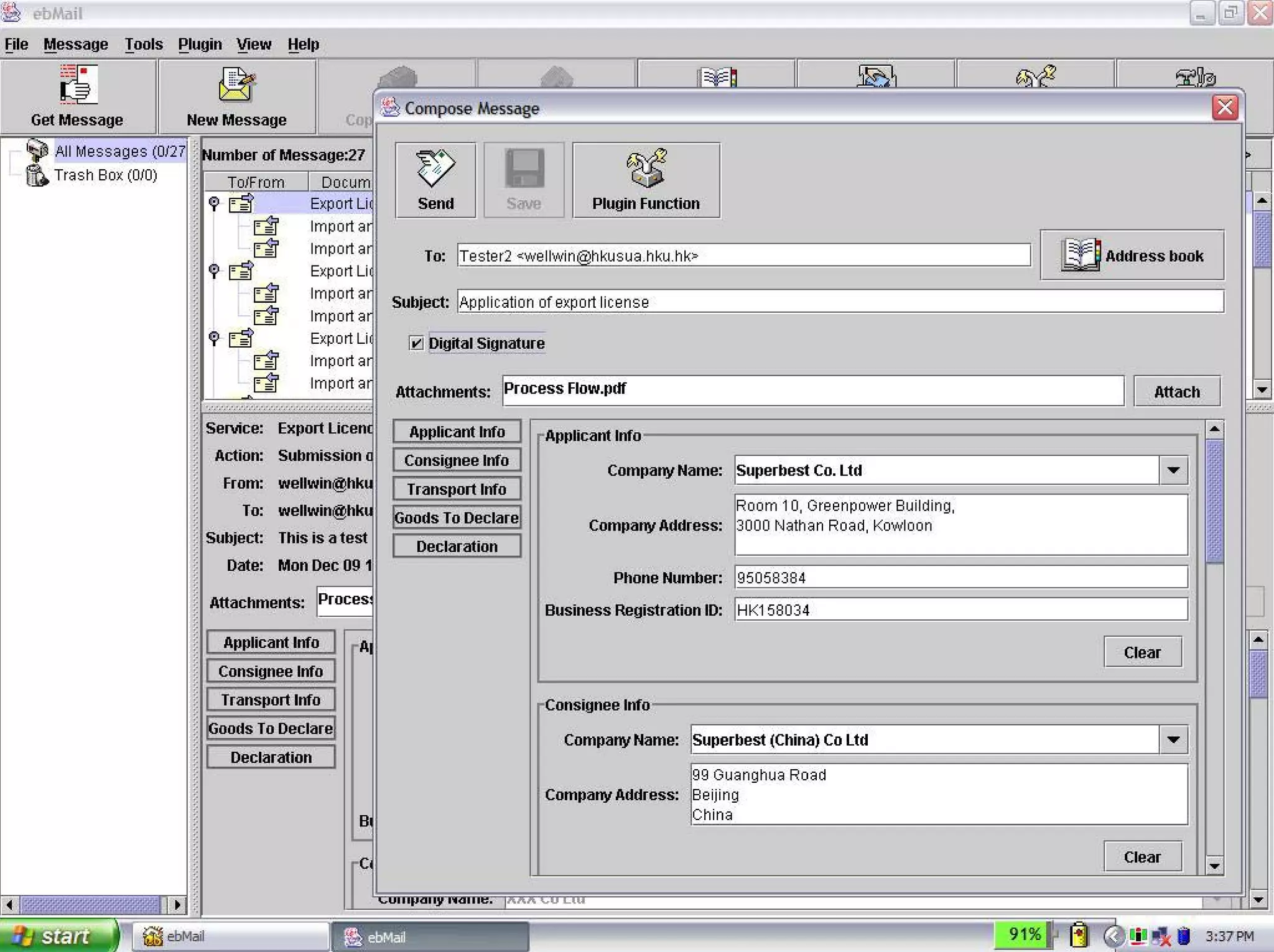
Task: Click the main toolbar settings tools icon
Action: (x=1195, y=76)
